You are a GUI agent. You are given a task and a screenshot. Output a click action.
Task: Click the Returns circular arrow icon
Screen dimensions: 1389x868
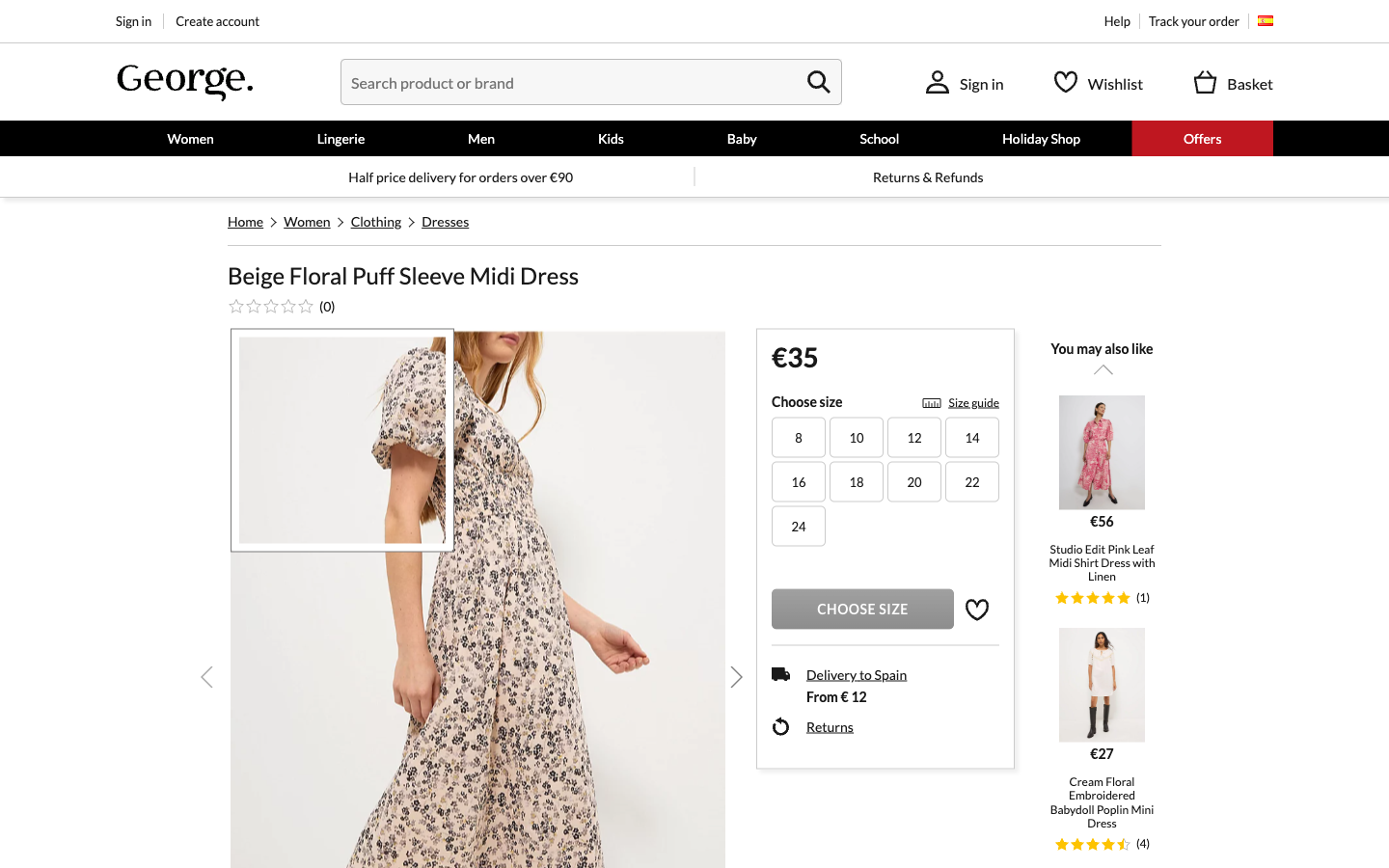click(x=781, y=727)
